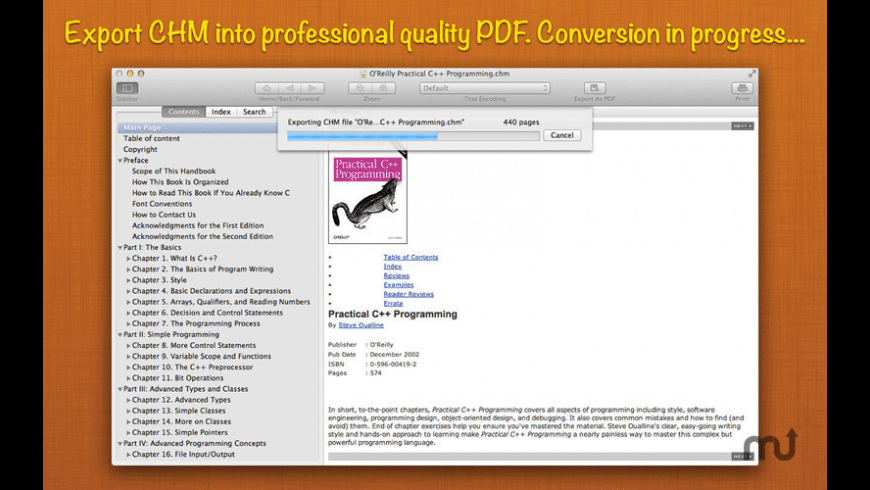Zoom out with the magnifier minus icon
This screenshot has height=490, width=870.
[x=360, y=88]
